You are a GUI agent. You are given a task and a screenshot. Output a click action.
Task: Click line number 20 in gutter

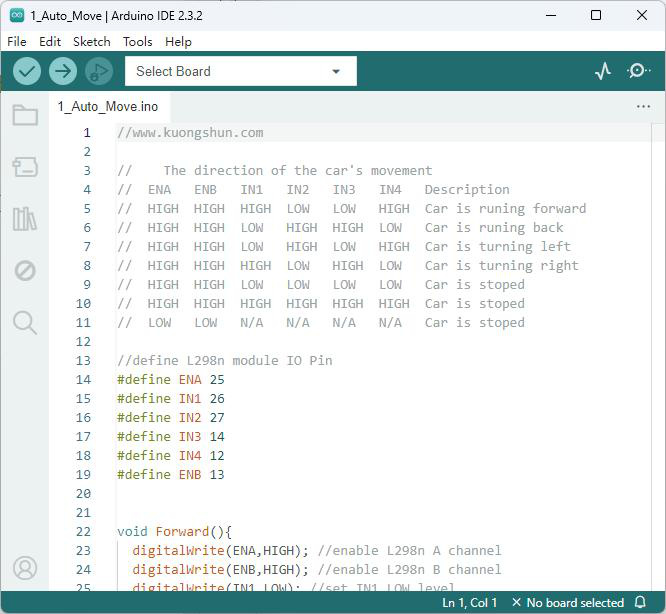(83, 494)
